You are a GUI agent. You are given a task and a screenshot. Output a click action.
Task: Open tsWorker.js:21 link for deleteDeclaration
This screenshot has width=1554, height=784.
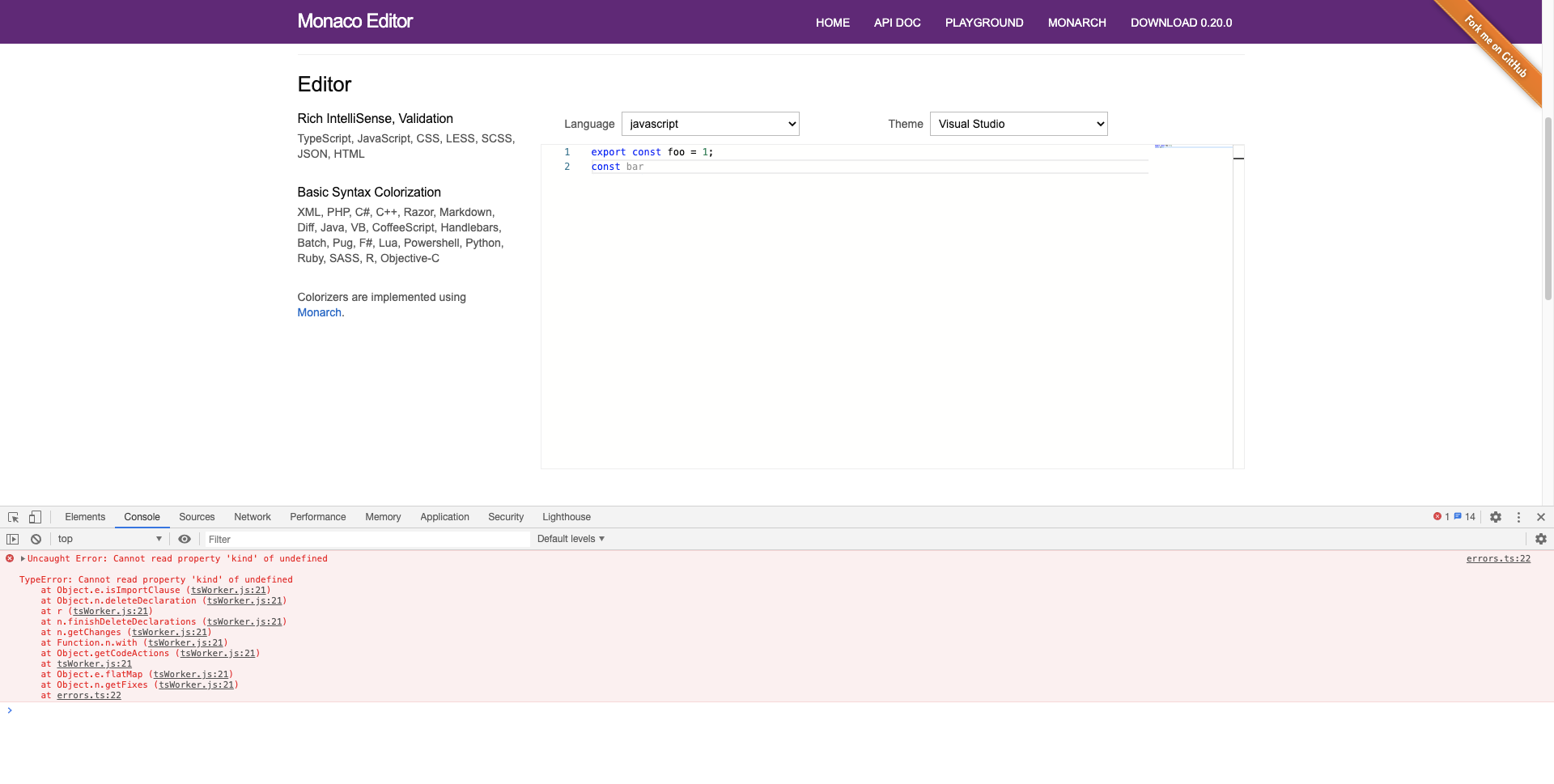244,600
